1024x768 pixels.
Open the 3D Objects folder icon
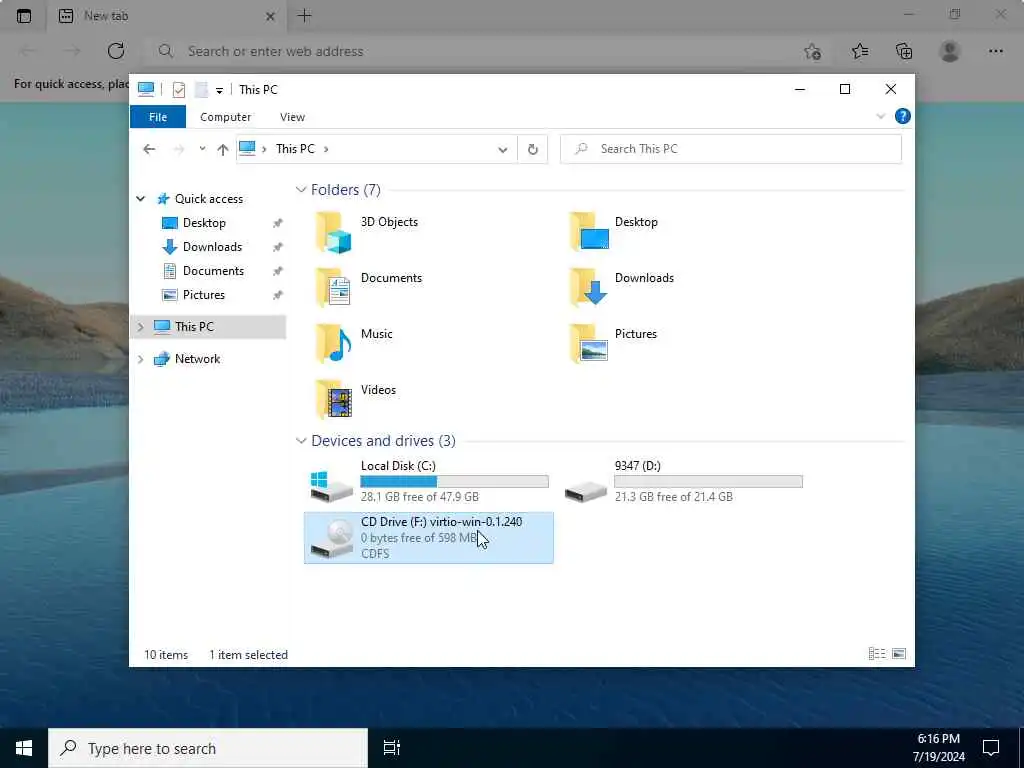click(x=334, y=232)
